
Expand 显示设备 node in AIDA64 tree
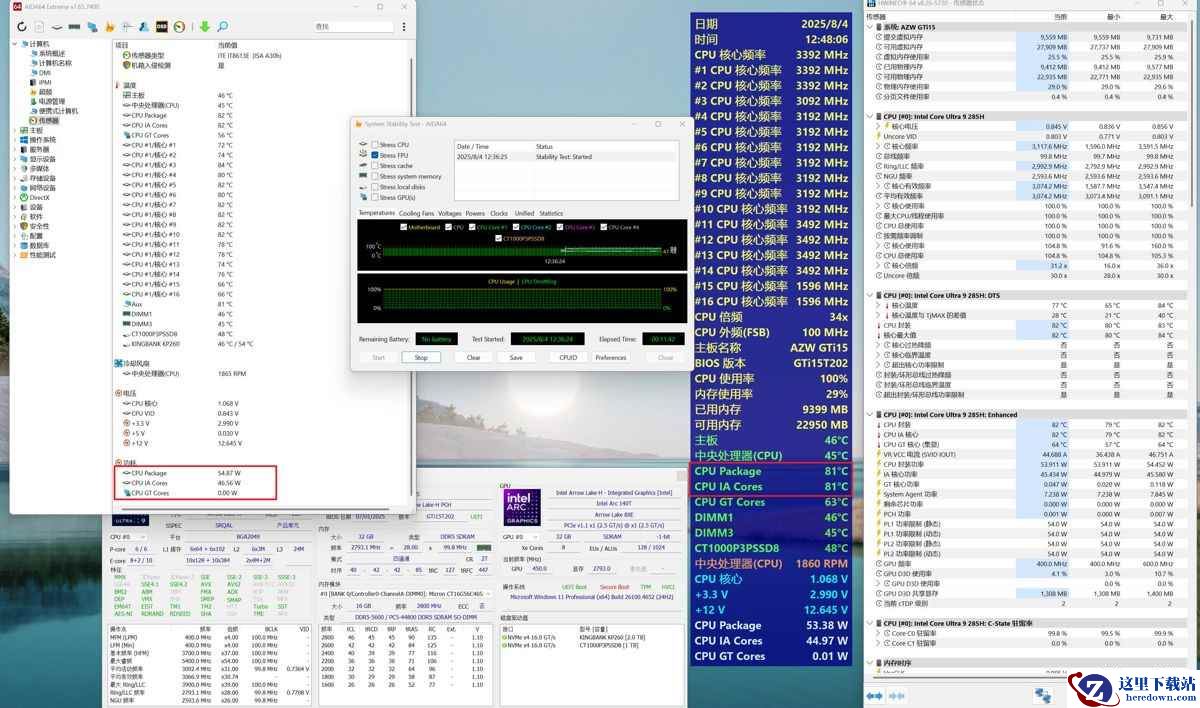click(14, 159)
